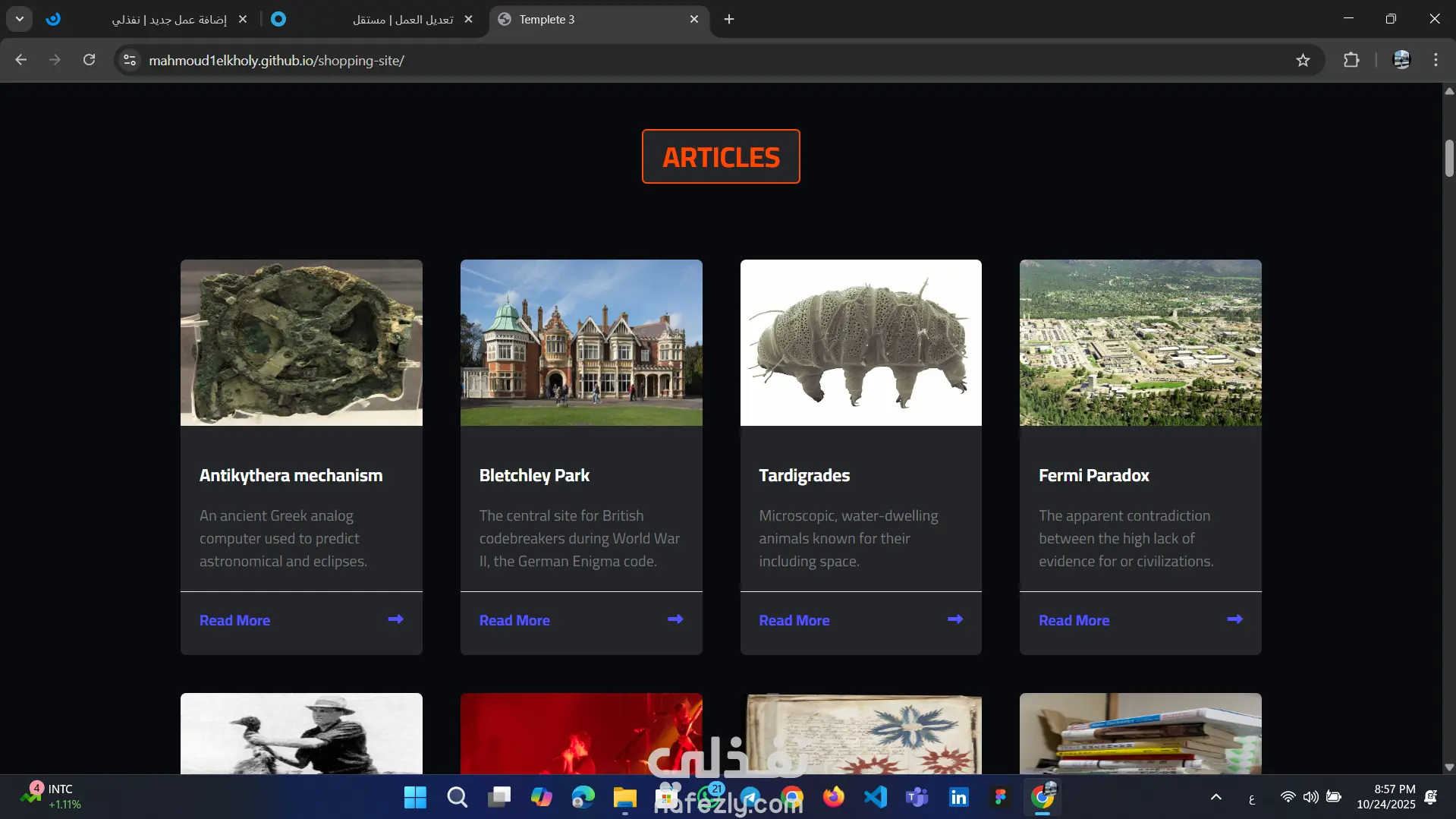Image resolution: width=1456 pixels, height=819 pixels.
Task: Launch Copilot from the taskbar
Action: point(541,797)
